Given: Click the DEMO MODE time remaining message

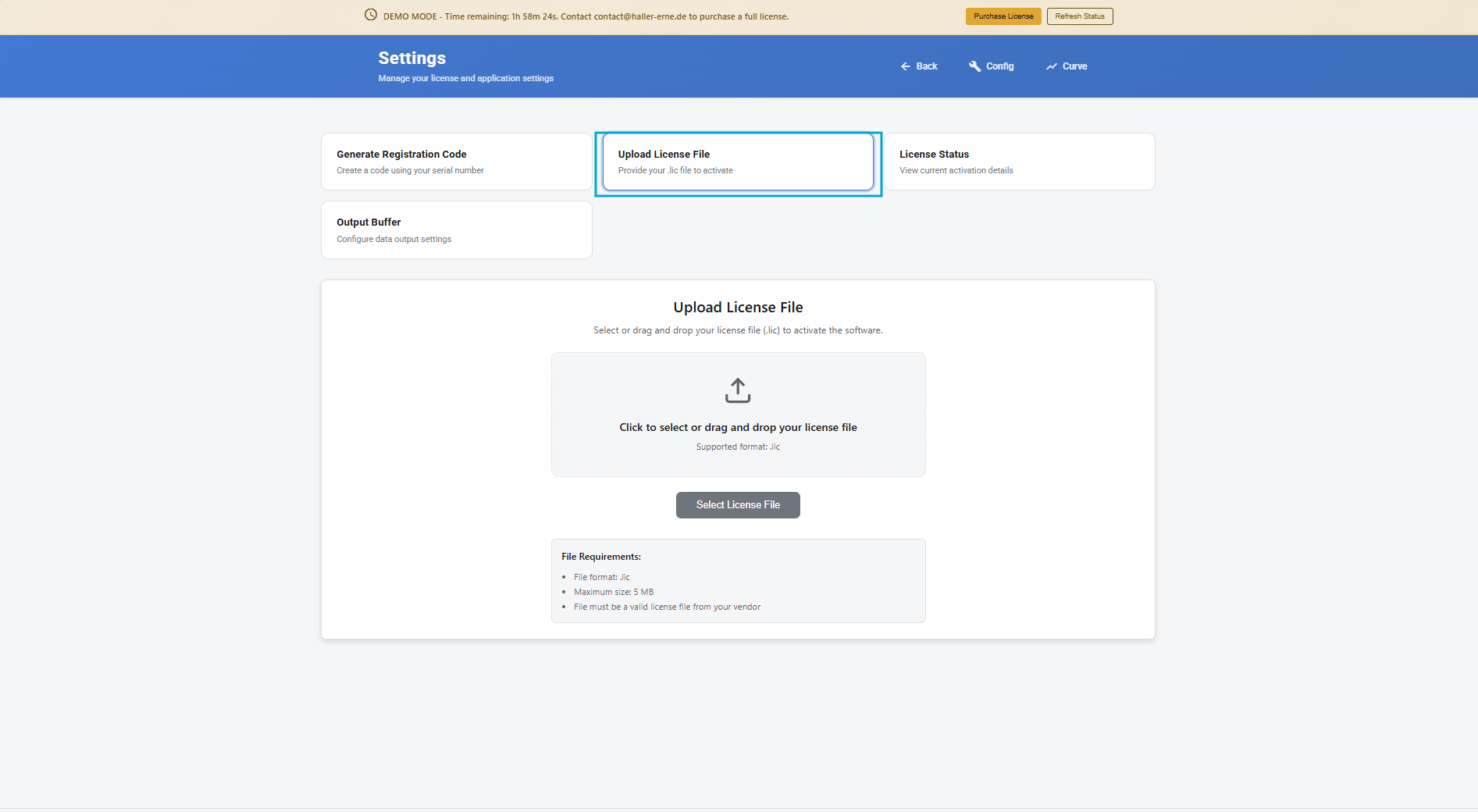Looking at the screenshot, I should [586, 16].
